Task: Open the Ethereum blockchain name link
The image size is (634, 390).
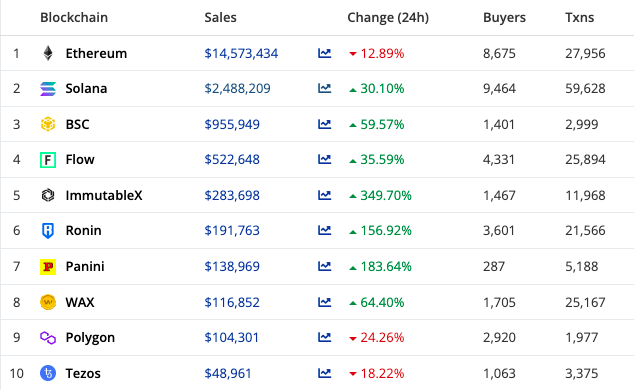Action: (96, 53)
